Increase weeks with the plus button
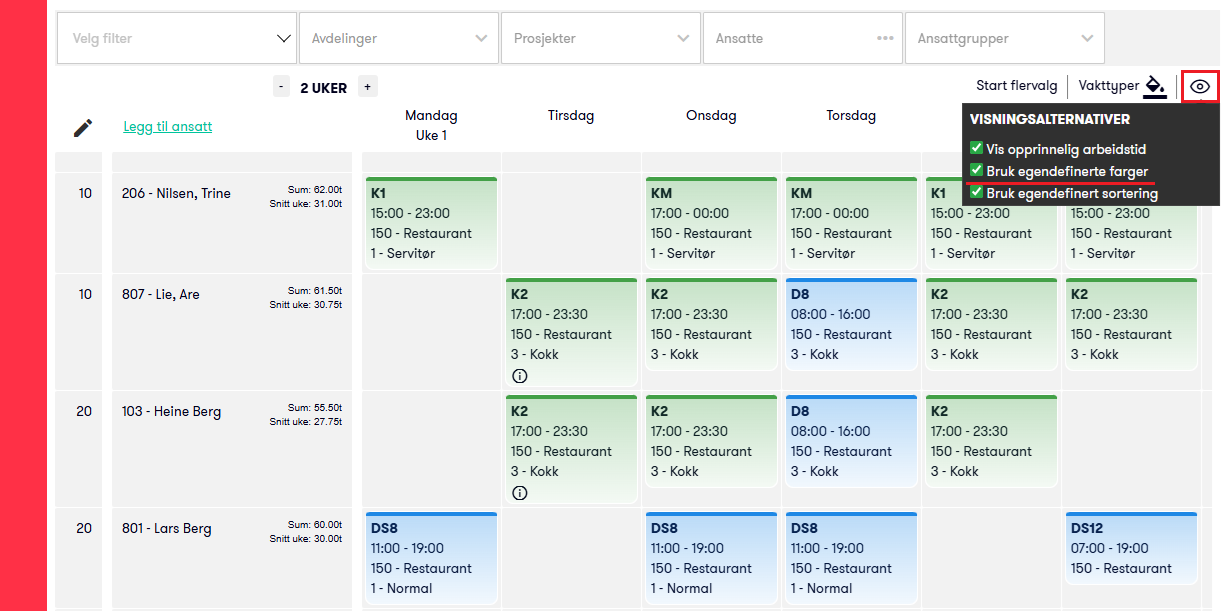 coord(367,87)
